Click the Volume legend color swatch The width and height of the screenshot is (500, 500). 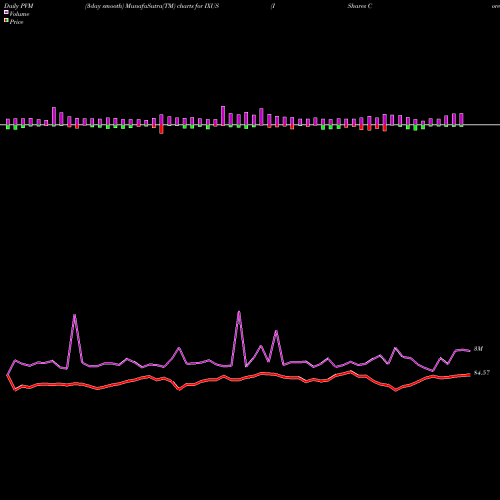pyautogui.click(x=6, y=12)
